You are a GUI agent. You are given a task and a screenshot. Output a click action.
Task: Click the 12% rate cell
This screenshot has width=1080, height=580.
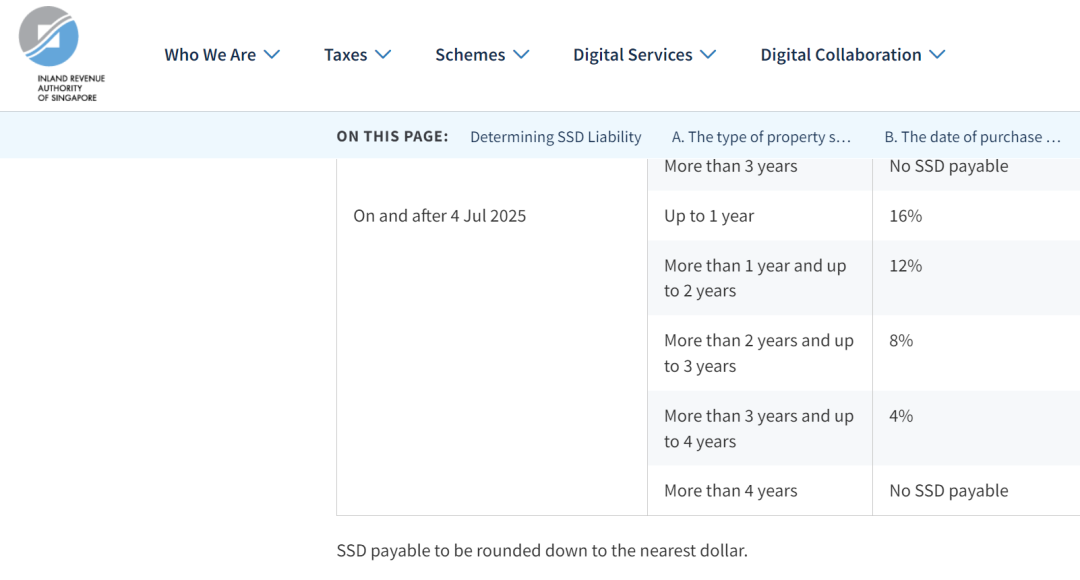[x=976, y=278]
